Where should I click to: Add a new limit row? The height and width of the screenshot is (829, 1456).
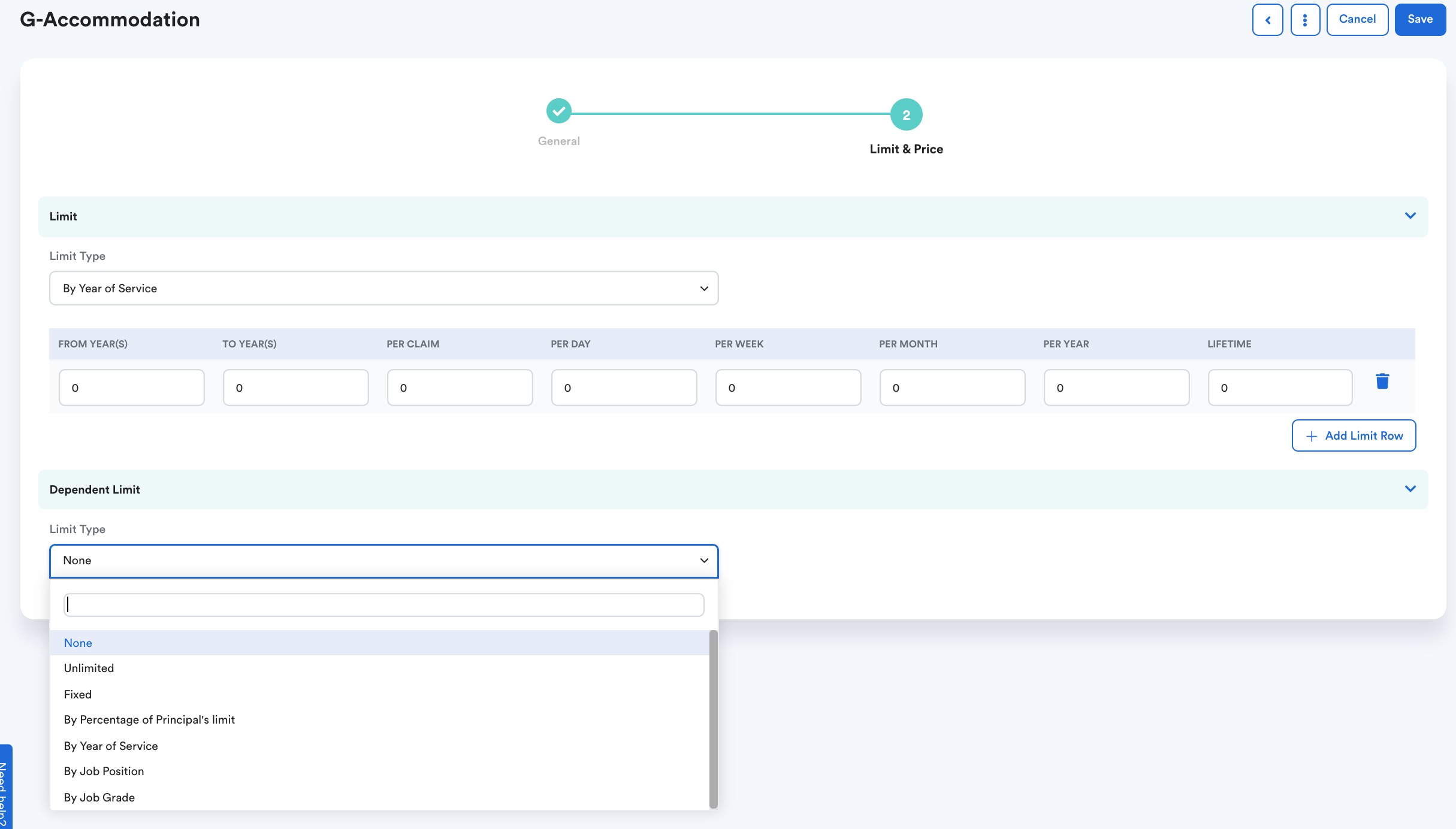[x=1354, y=435]
